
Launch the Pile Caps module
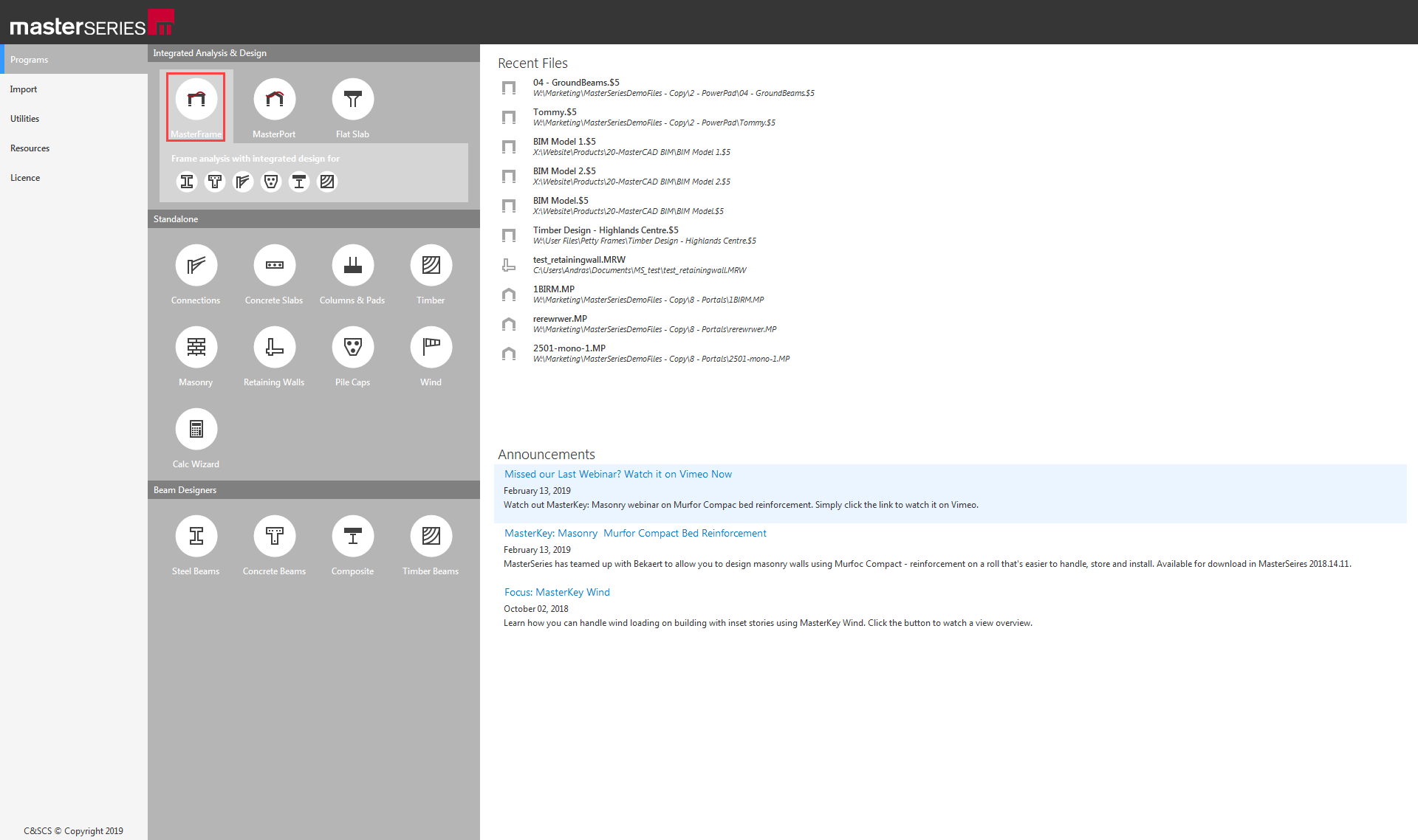click(352, 348)
